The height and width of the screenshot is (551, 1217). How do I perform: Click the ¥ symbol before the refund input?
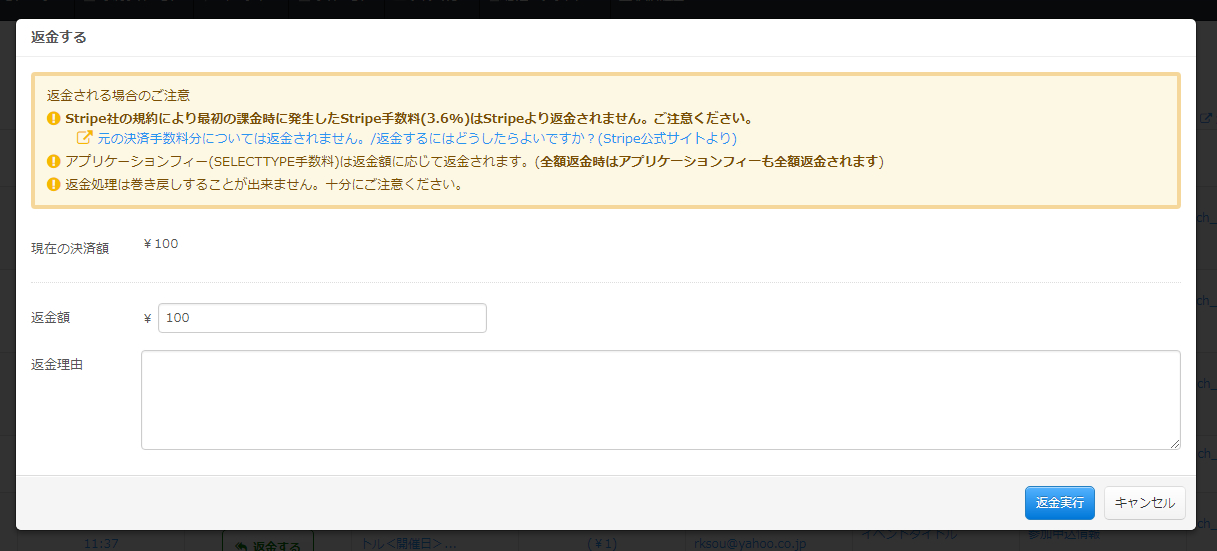(148, 319)
